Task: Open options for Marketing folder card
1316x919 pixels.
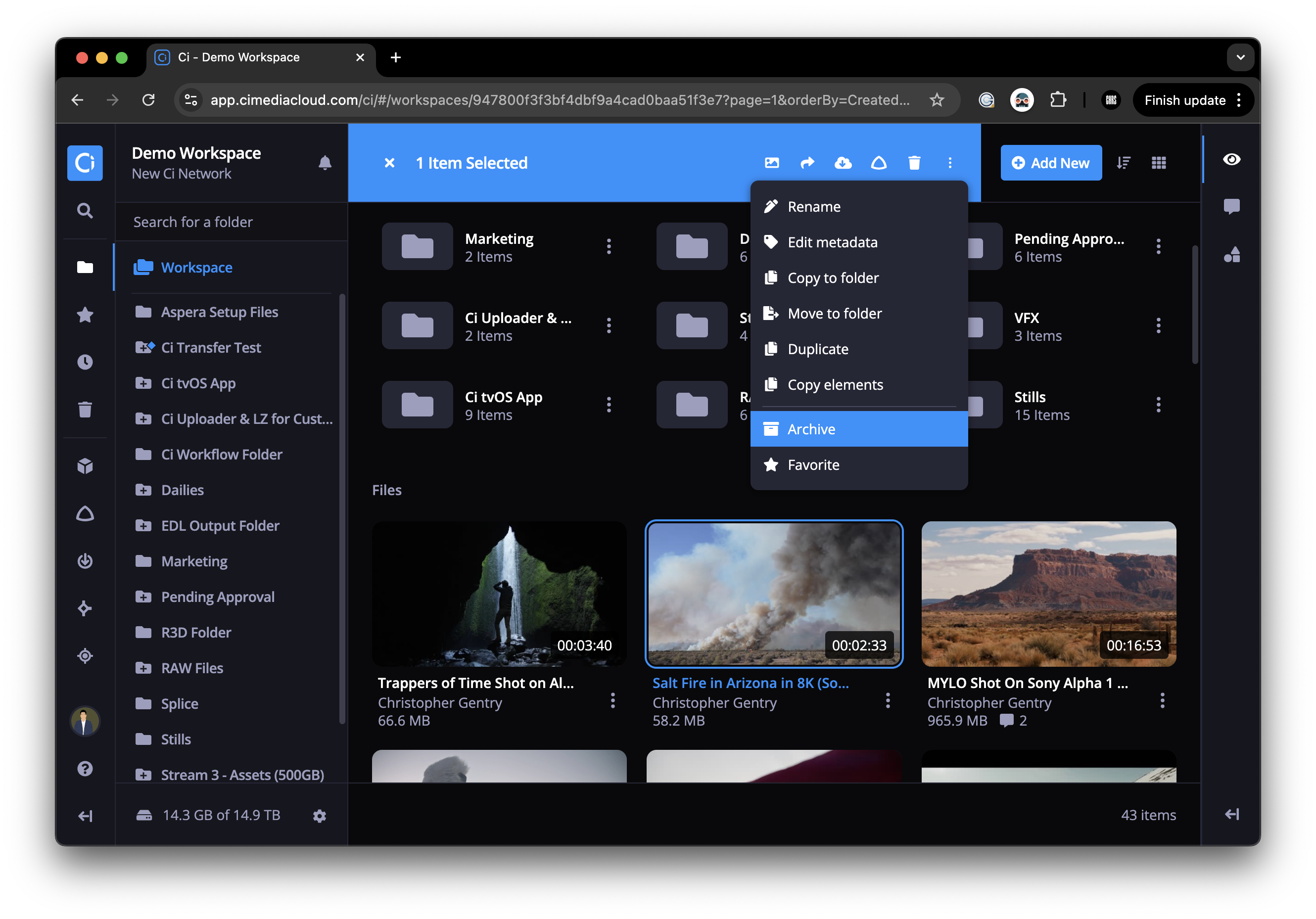Action: click(609, 246)
